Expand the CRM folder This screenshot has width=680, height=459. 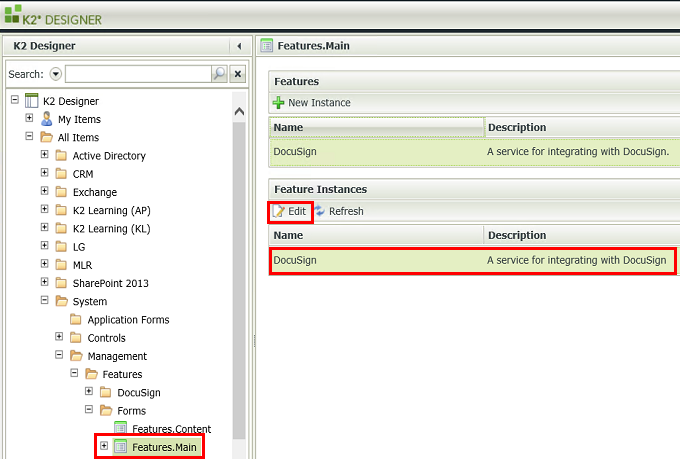tap(44, 173)
